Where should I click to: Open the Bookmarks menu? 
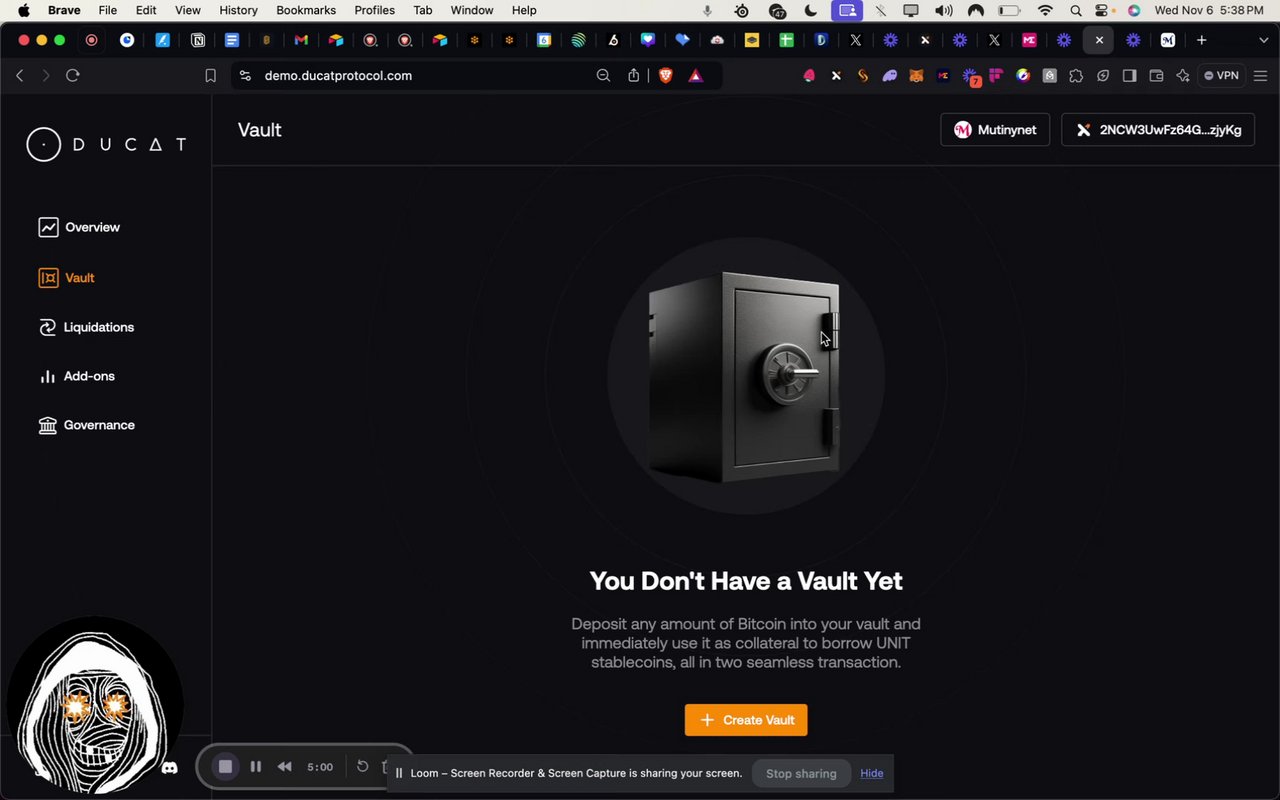click(x=306, y=10)
